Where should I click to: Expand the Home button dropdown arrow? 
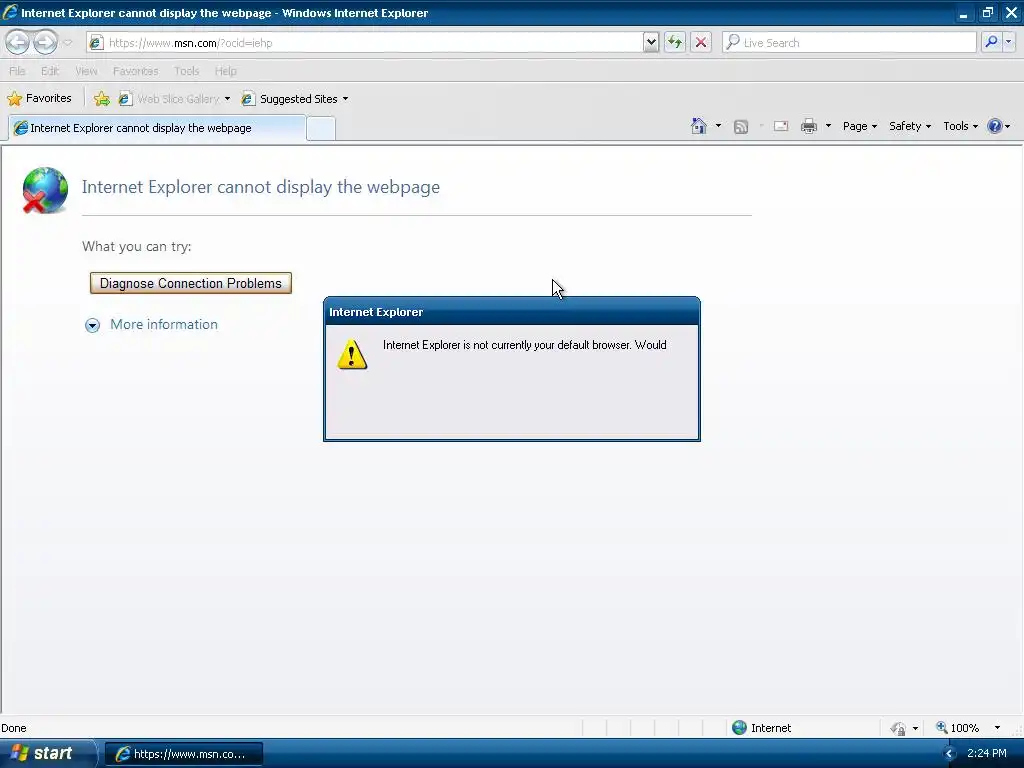click(718, 126)
